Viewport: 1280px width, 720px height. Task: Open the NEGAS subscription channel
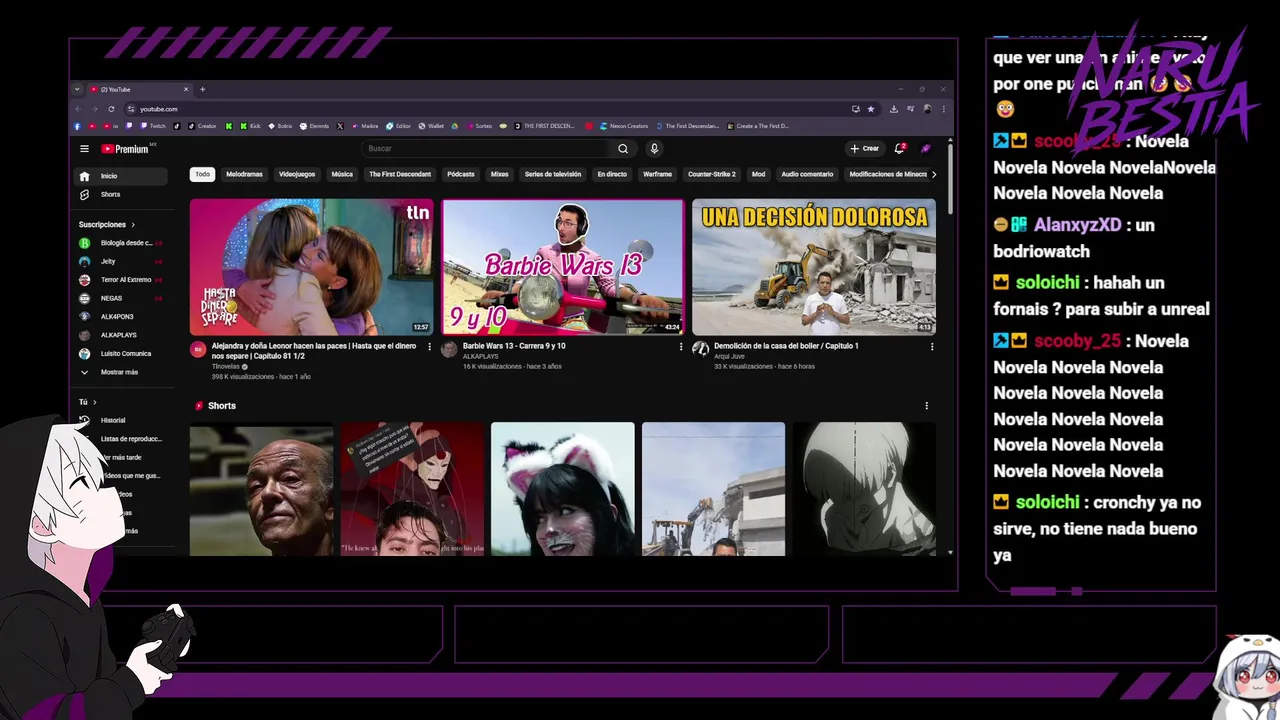pos(121,298)
